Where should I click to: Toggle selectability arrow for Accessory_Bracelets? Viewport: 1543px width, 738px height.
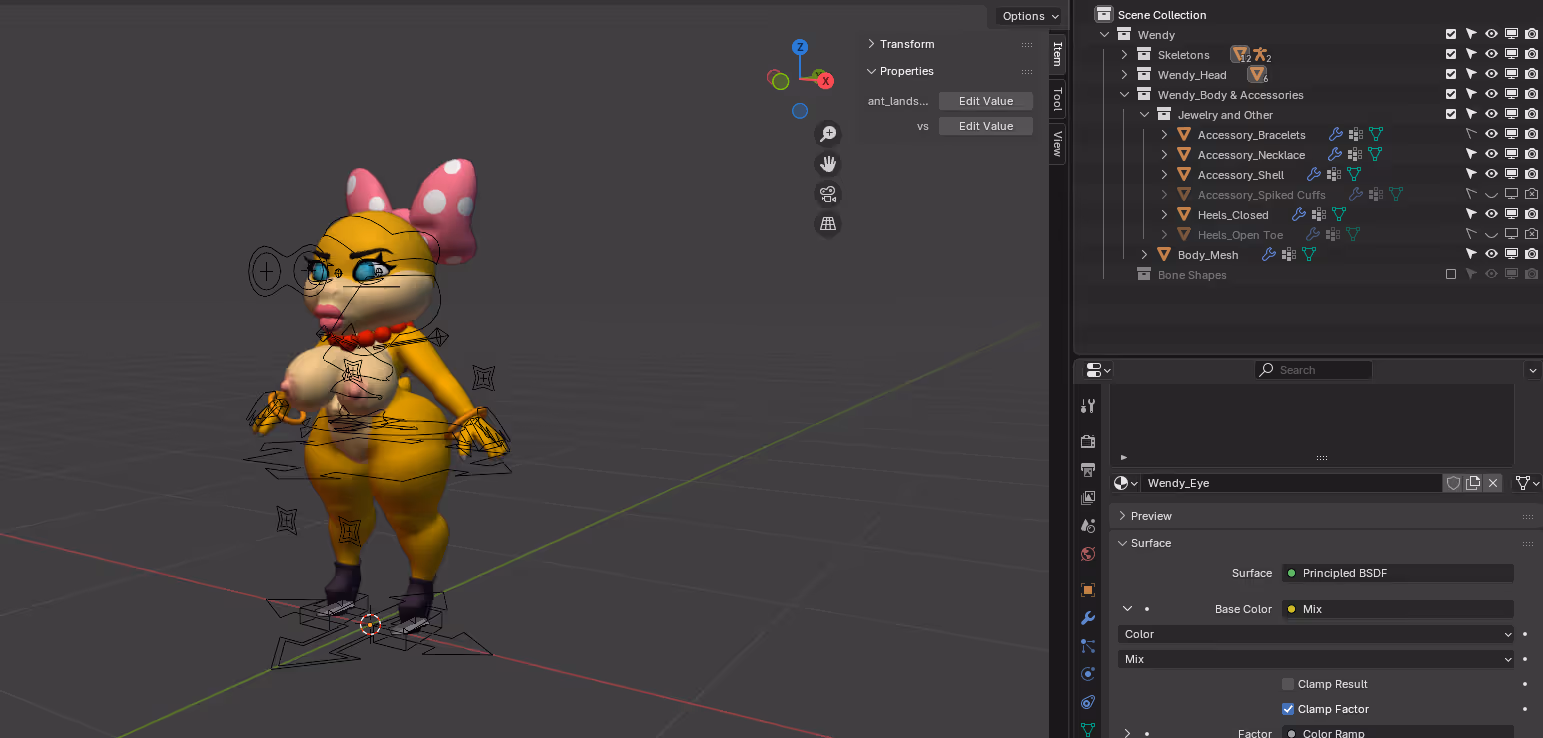[x=1471, y=135]
